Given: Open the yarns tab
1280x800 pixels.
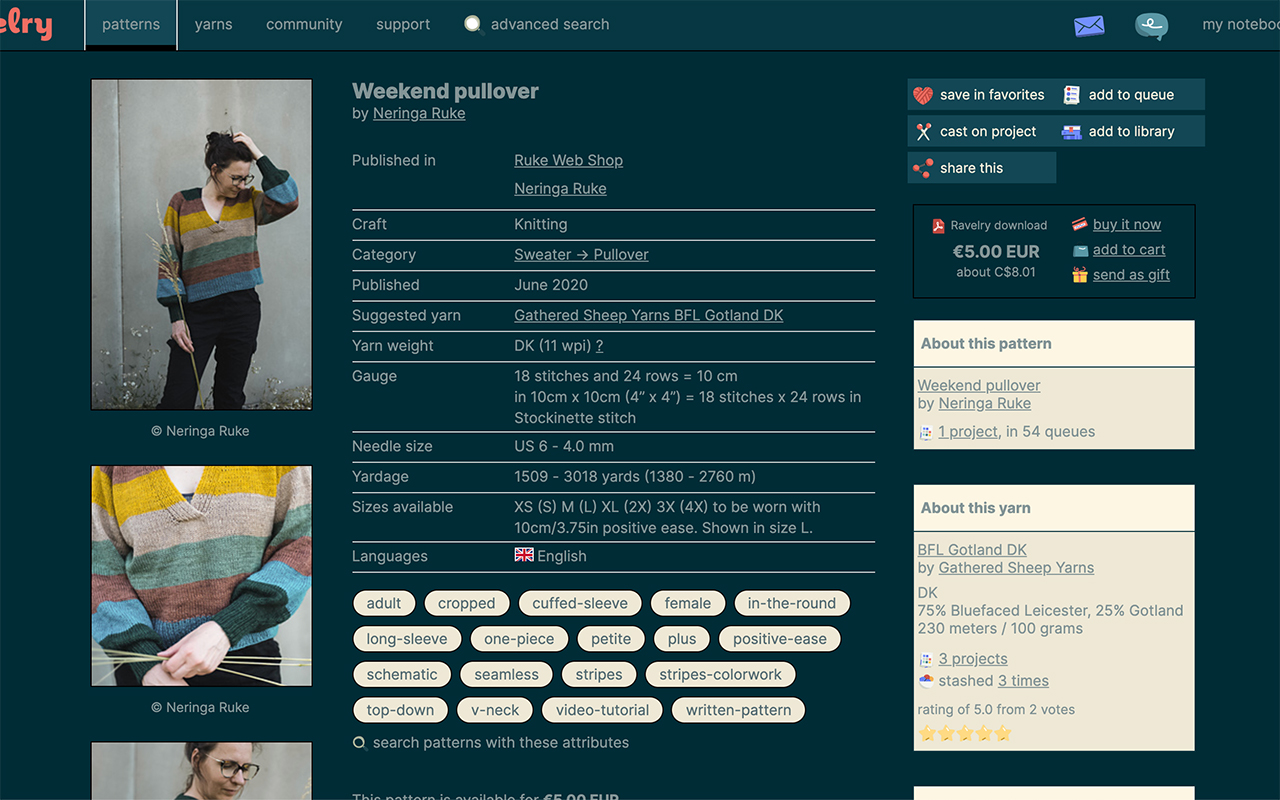Looking at the screenshot, I should 213,24.
